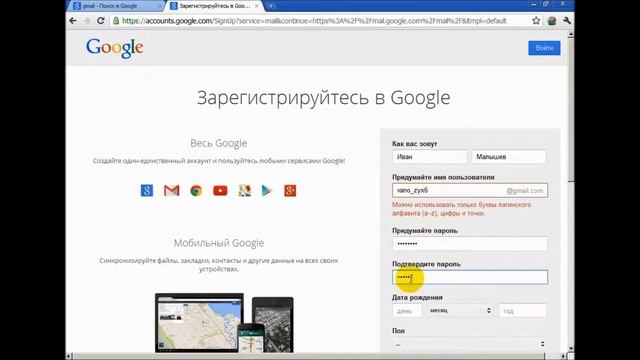Click horizontal scrollbar right arrow
Viewport: 640px width, 360px height.
[x=563, y=356]
